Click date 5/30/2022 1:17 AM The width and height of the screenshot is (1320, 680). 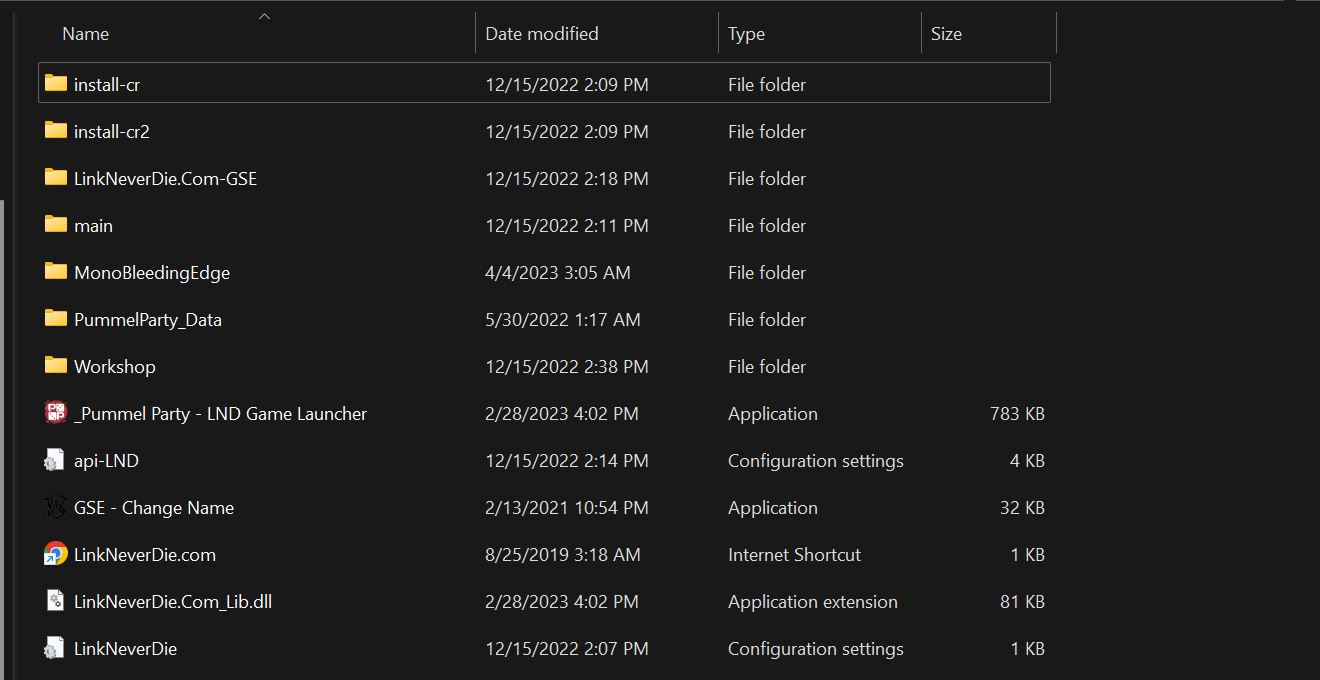click(x=563, y=320)
